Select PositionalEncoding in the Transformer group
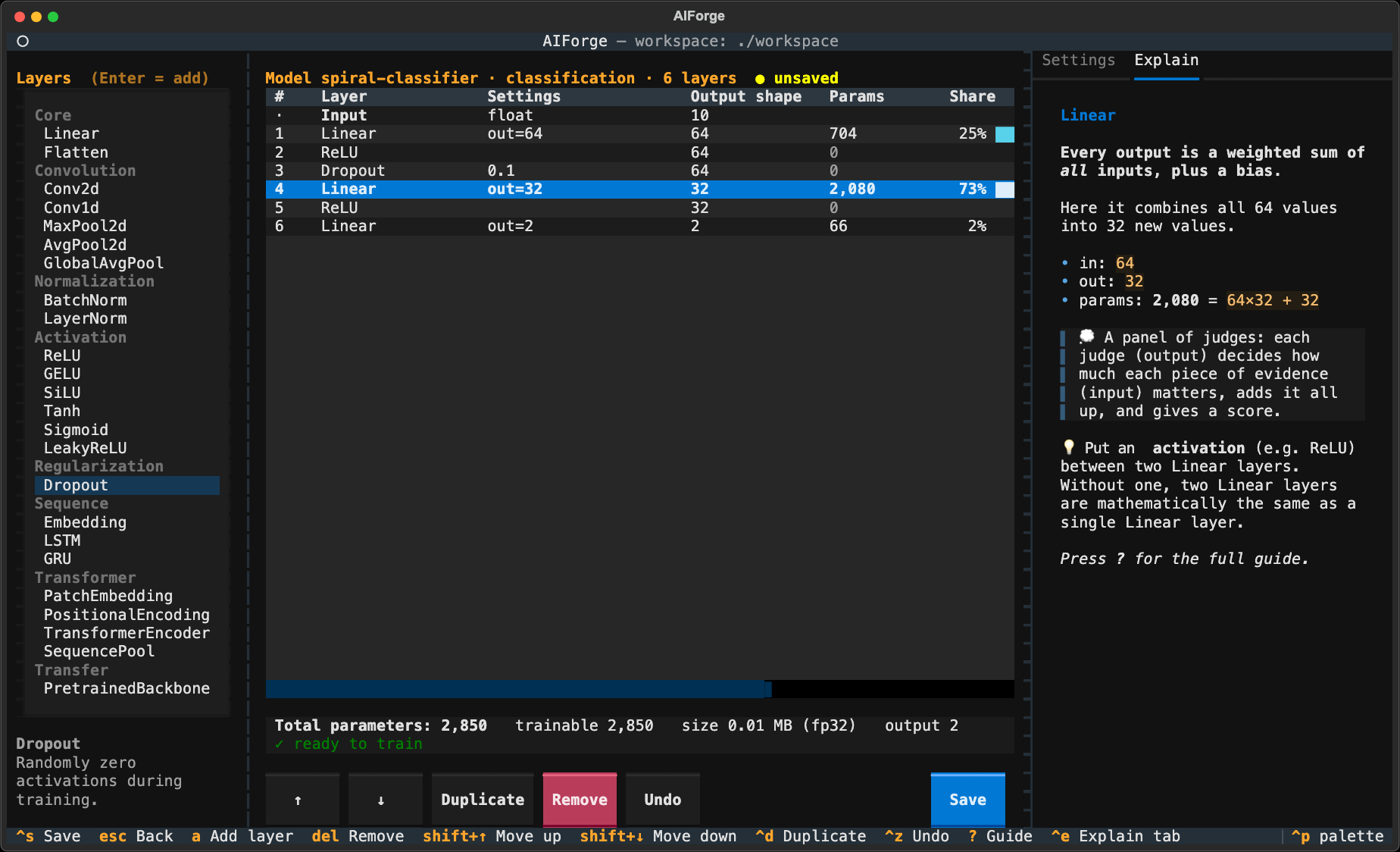 pos(127,615)
